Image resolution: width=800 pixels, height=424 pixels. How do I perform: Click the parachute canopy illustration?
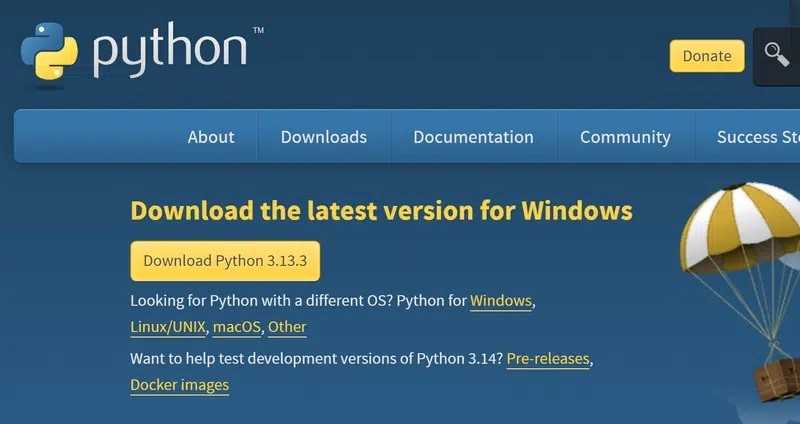coord(741,230)
